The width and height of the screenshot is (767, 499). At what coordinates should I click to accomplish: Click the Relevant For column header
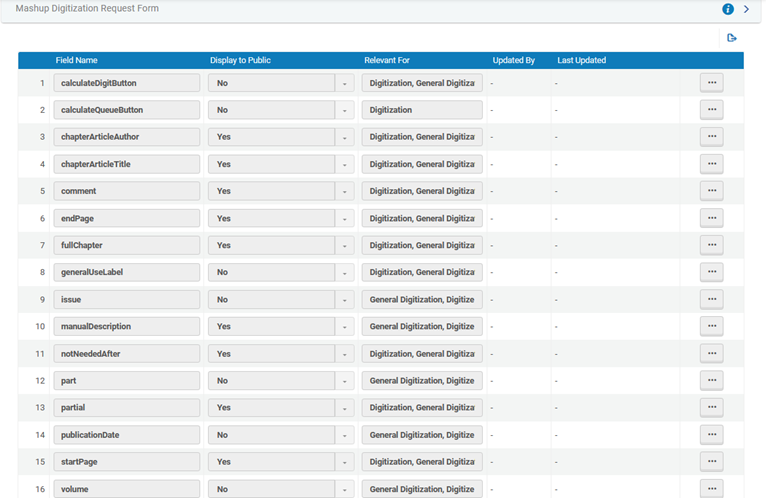[386, 60]
